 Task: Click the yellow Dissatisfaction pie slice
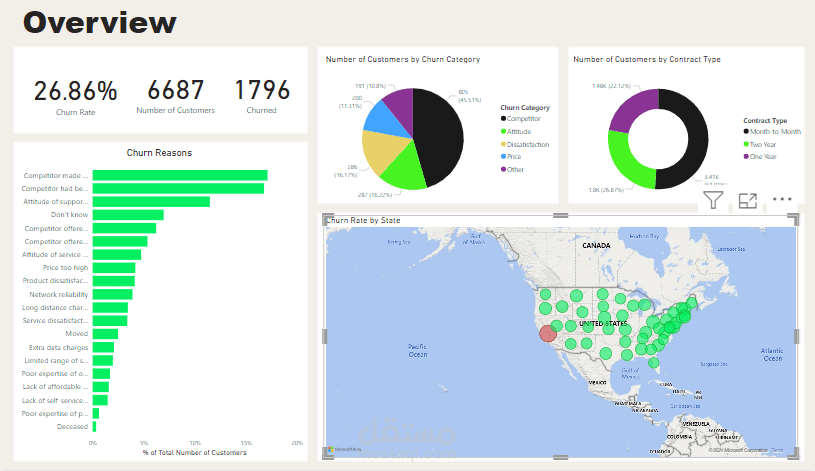click(x=383, y=150)
